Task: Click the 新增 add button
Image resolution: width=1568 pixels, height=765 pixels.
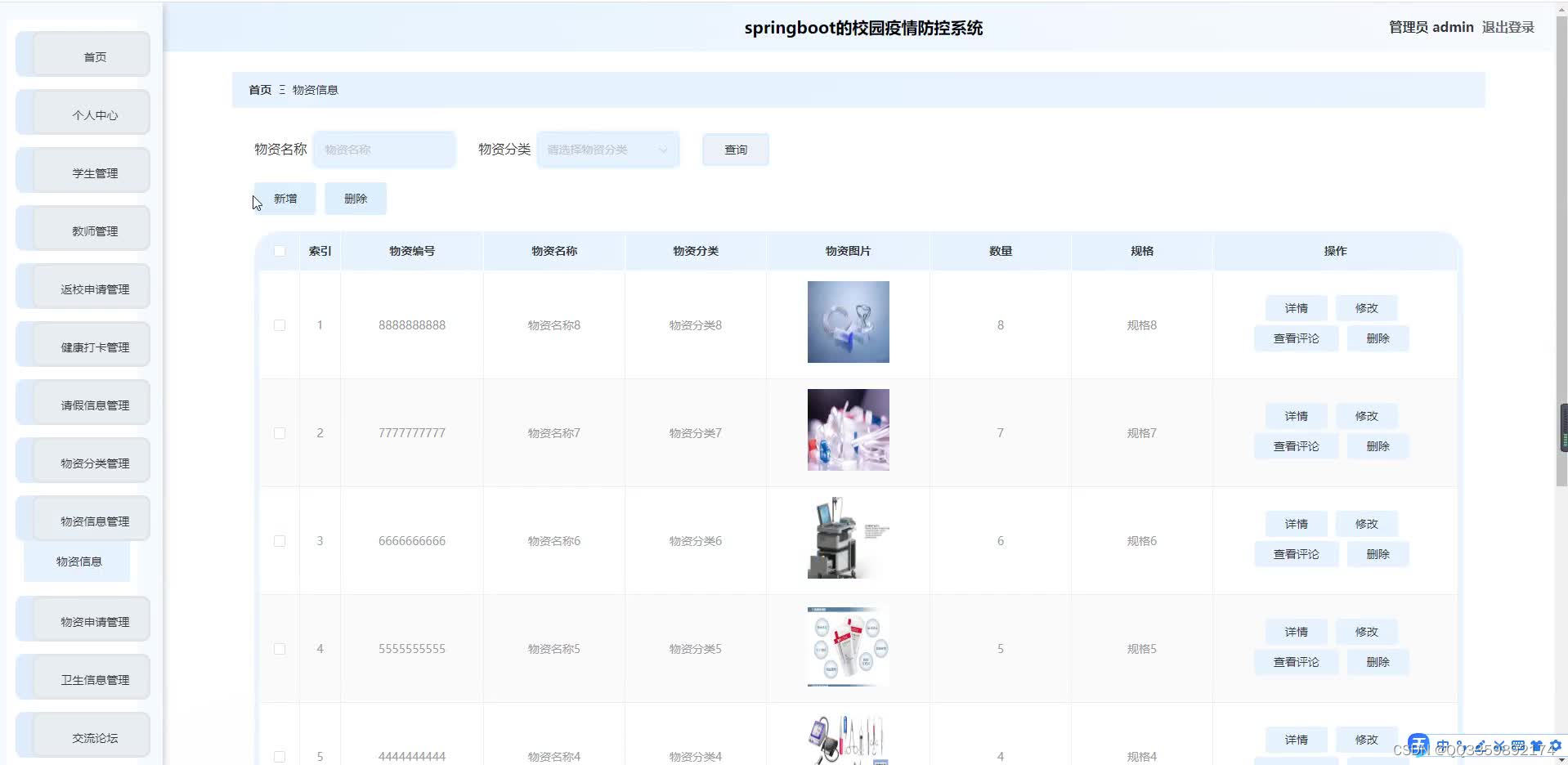Action: point(284,199)
